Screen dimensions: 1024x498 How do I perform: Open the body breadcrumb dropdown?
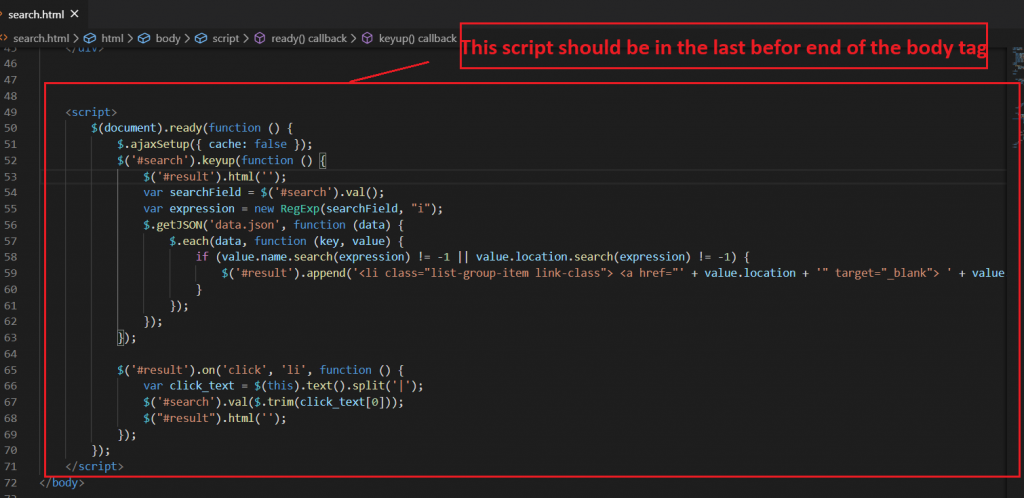168,38
